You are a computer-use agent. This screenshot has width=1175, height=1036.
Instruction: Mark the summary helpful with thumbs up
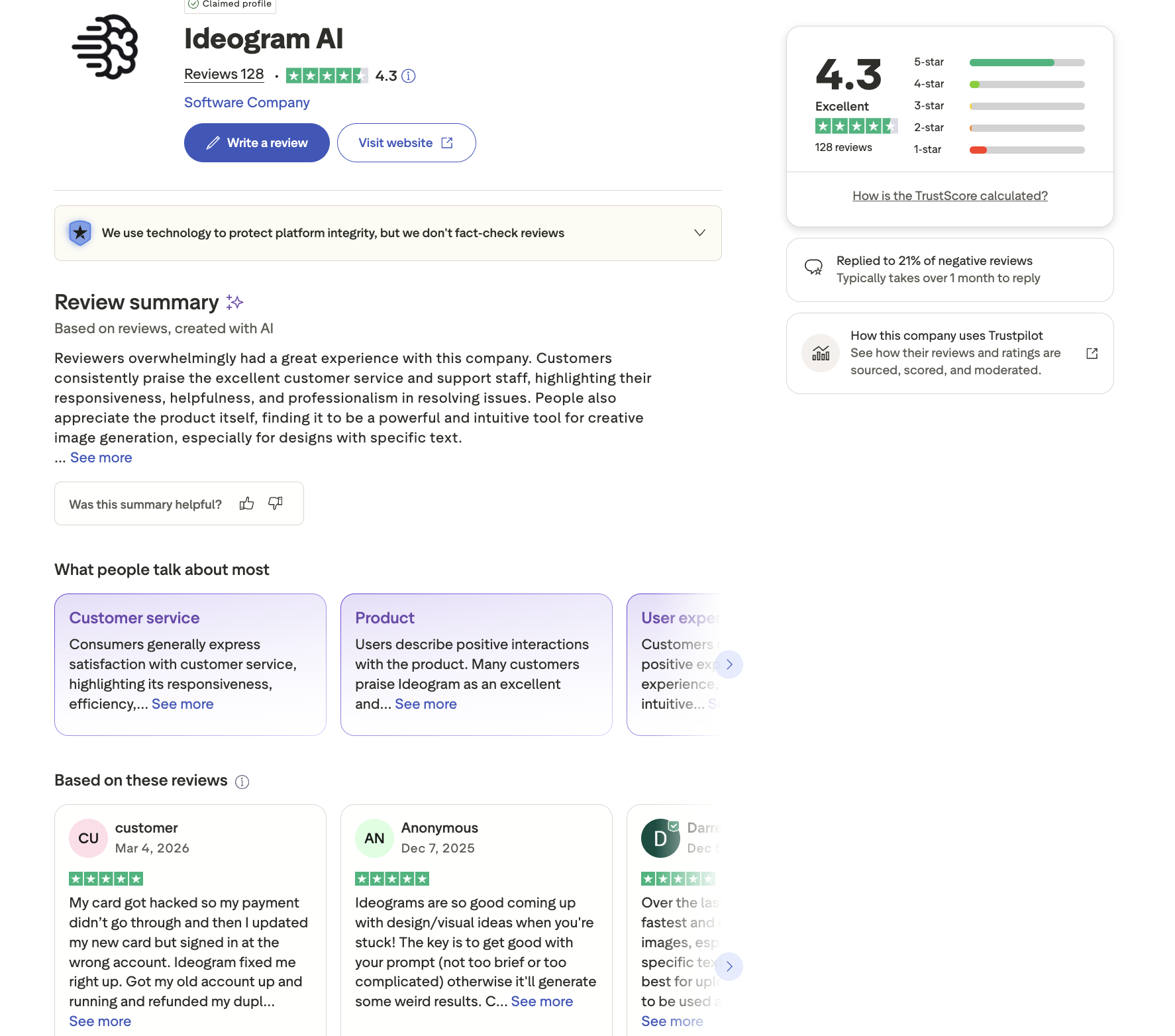246,503
